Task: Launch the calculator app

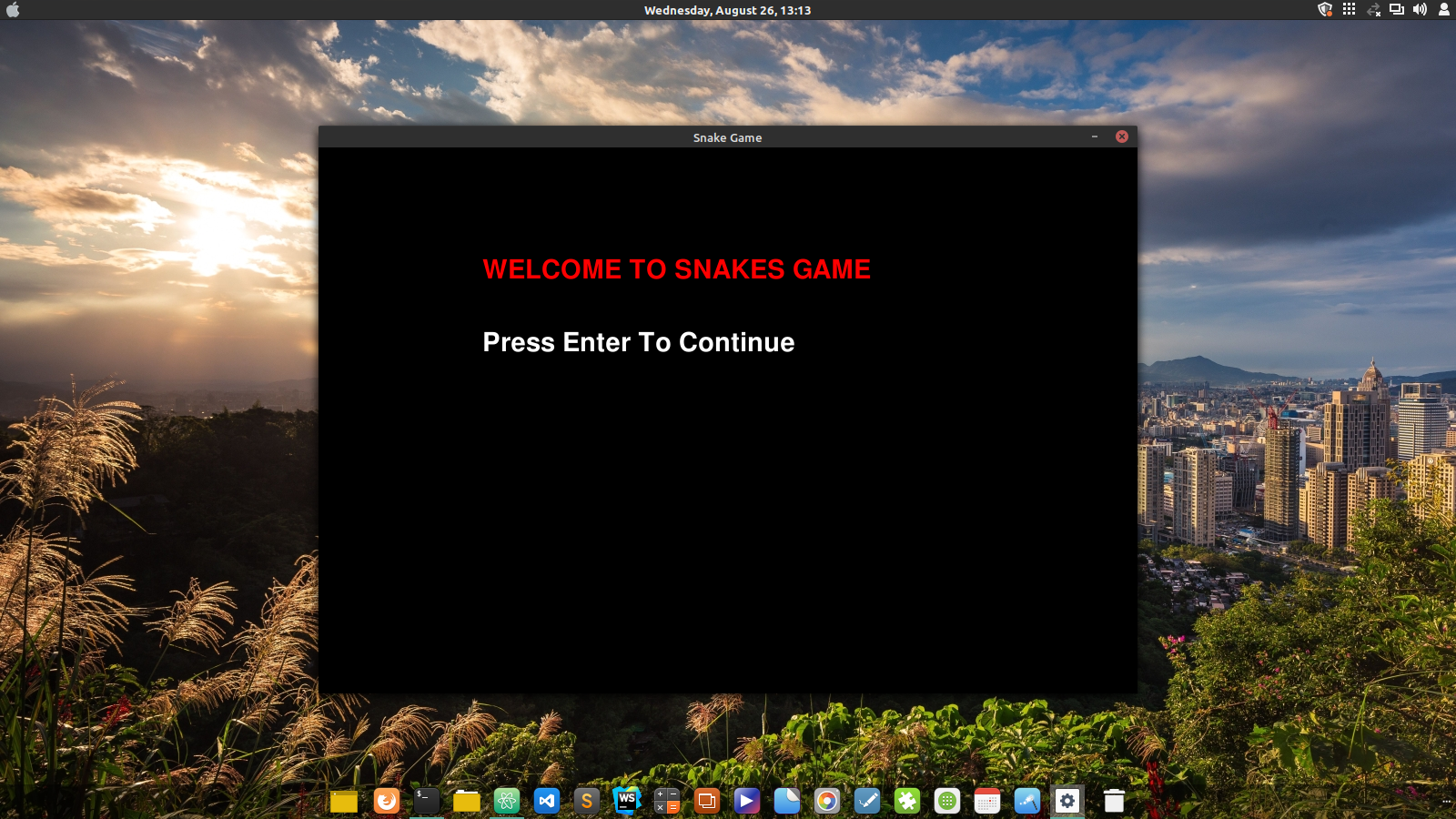Action: (x=665, y=802)
